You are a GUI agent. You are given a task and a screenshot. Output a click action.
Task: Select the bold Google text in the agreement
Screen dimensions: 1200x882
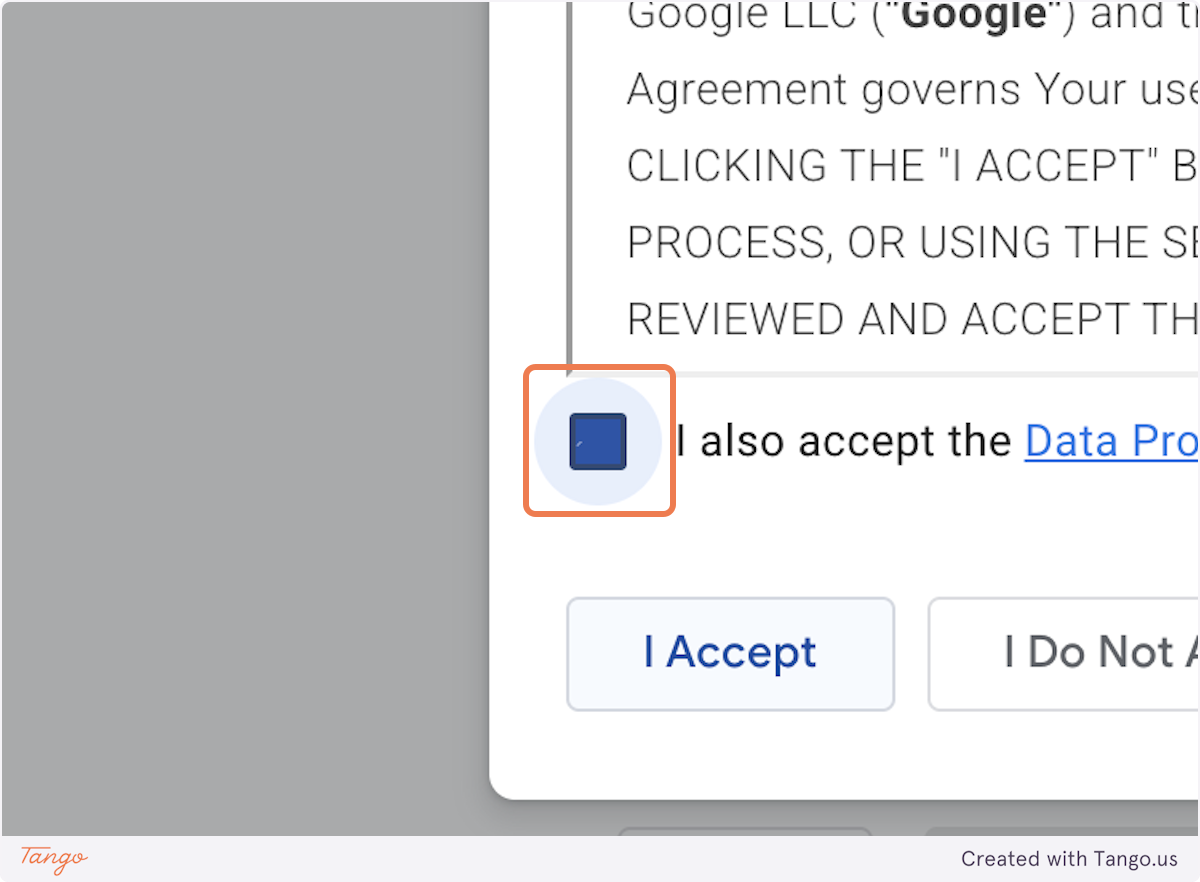coord(972,15)
